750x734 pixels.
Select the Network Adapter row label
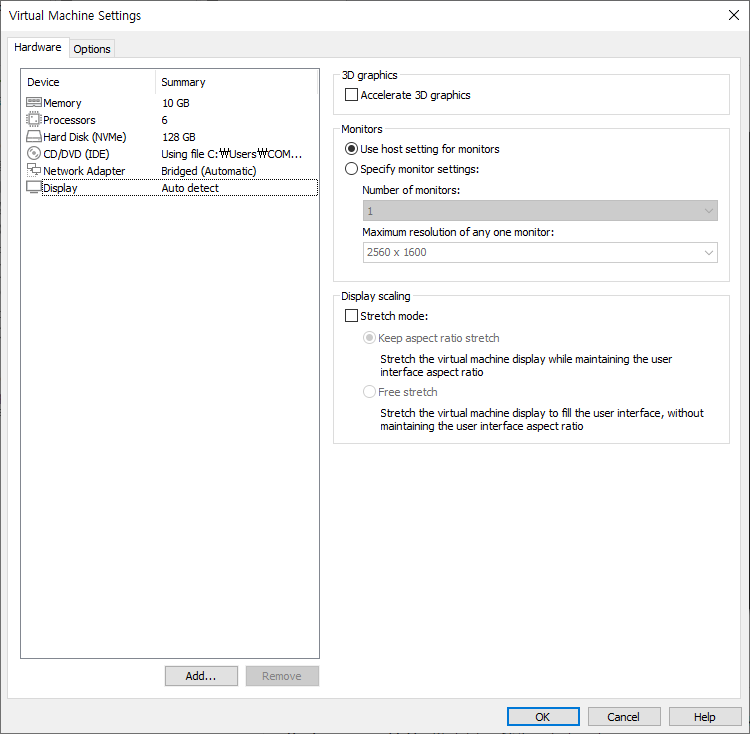[84, 171]
